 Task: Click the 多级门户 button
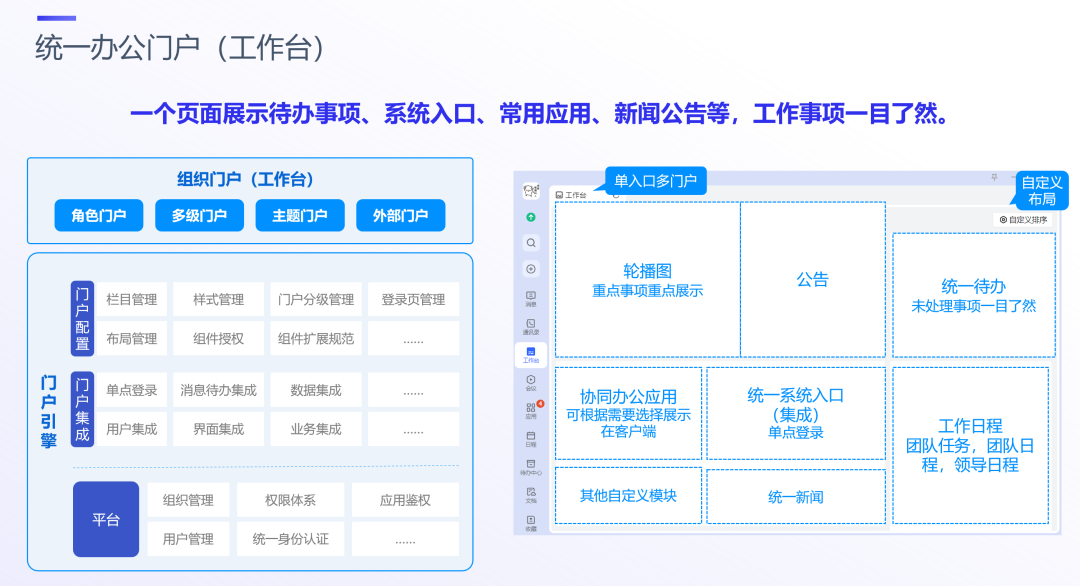[x=199, y=215]
